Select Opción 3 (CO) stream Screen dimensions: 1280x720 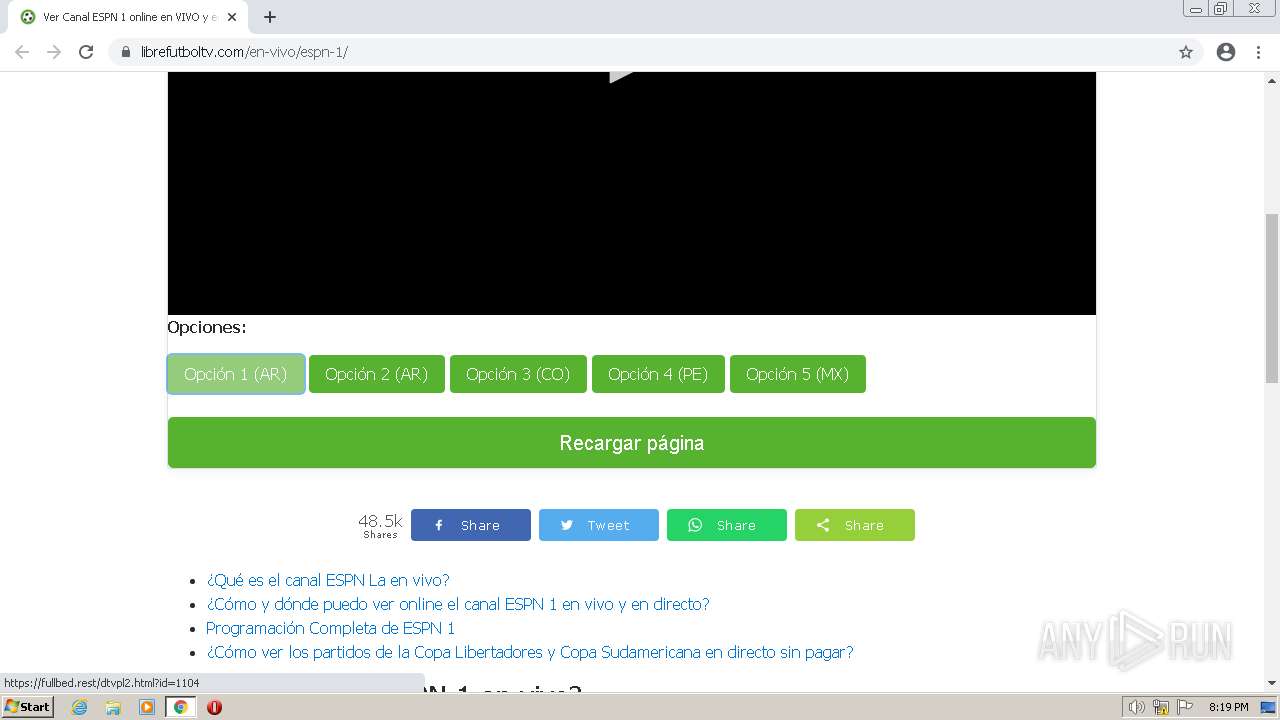pyautogui.click(x=518, y=374)
